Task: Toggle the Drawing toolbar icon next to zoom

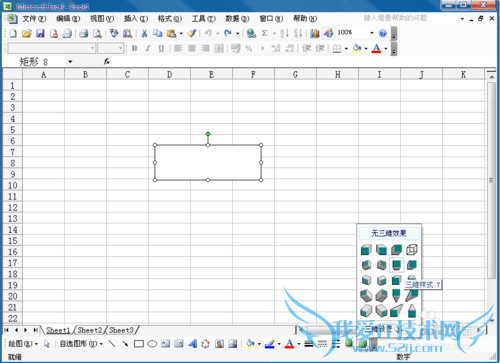Action: tap(328, 33)
